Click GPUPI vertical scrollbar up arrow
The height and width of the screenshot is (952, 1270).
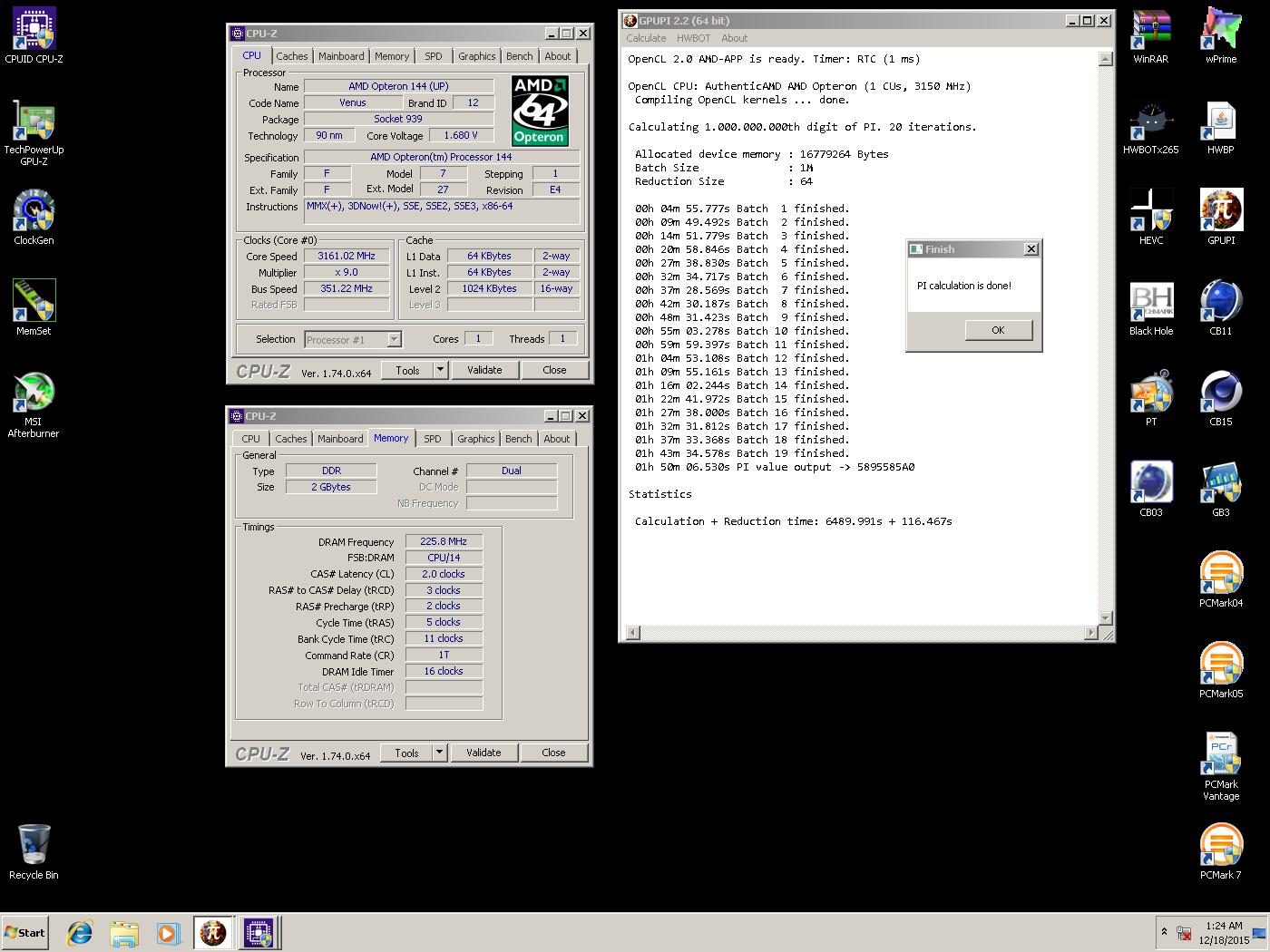(1105, 59)
